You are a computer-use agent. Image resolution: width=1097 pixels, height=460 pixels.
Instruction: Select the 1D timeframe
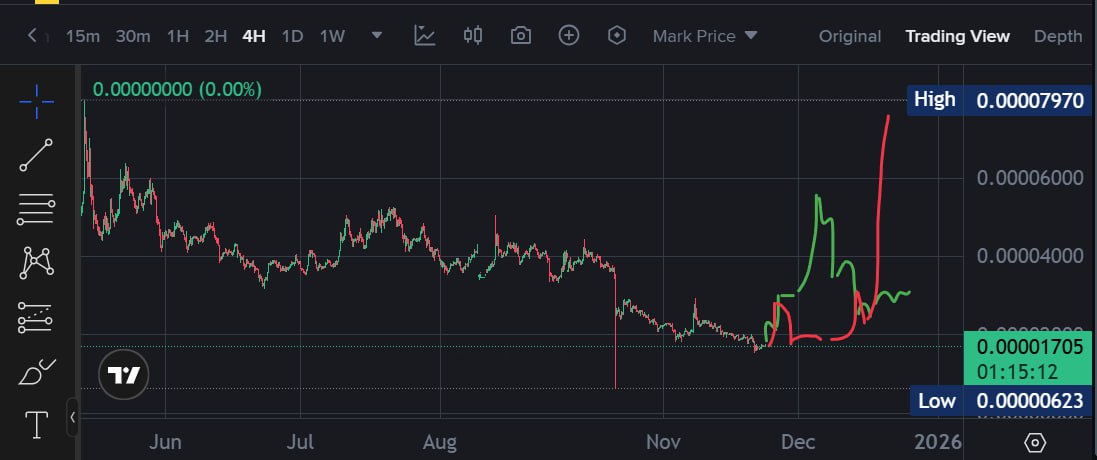point(292,36)
